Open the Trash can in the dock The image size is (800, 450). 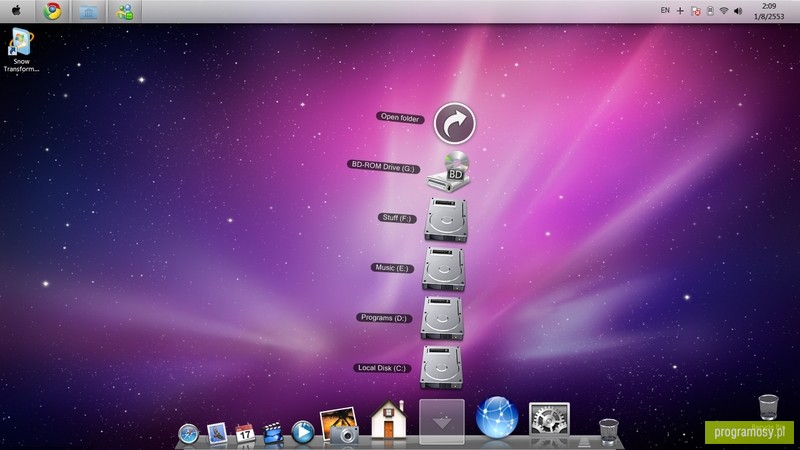[x=608, y=432]
